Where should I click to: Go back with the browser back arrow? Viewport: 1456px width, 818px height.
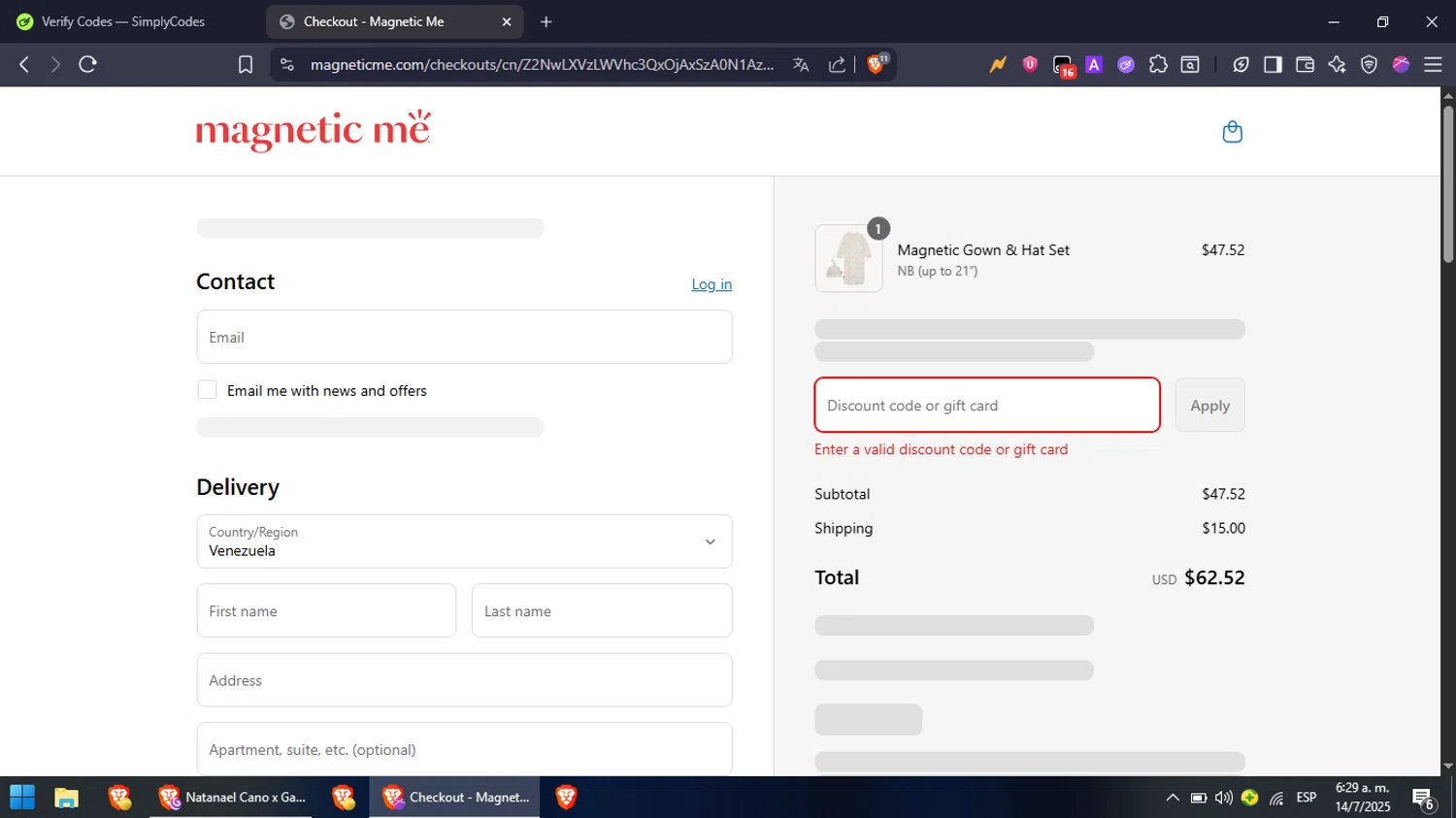pyautogui.click(x=24, y=64)
